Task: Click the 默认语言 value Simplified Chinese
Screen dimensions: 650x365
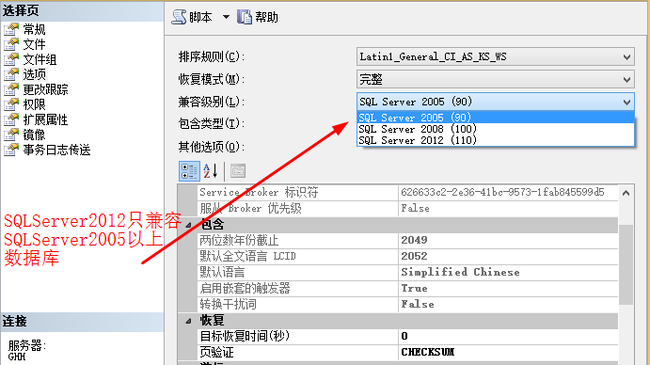Action: click(460, 272)
